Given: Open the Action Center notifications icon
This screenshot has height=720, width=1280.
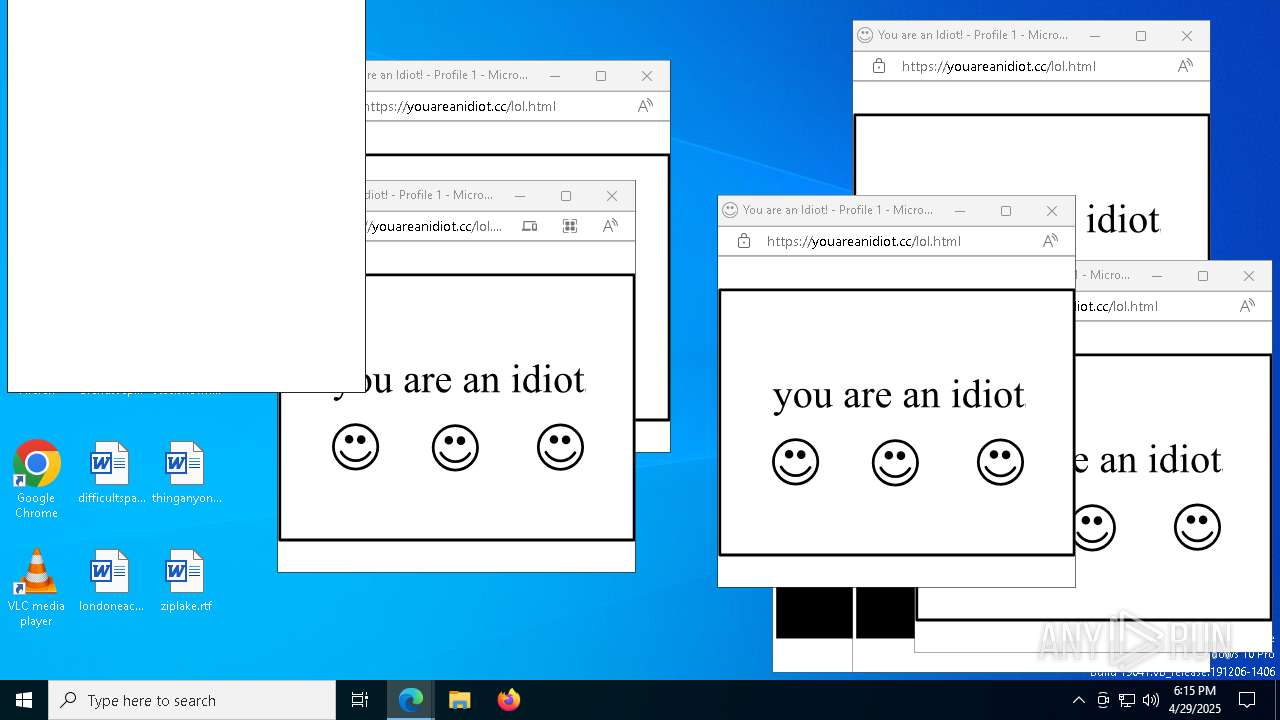Looking at the screenshot, I should click(1247, 700).
